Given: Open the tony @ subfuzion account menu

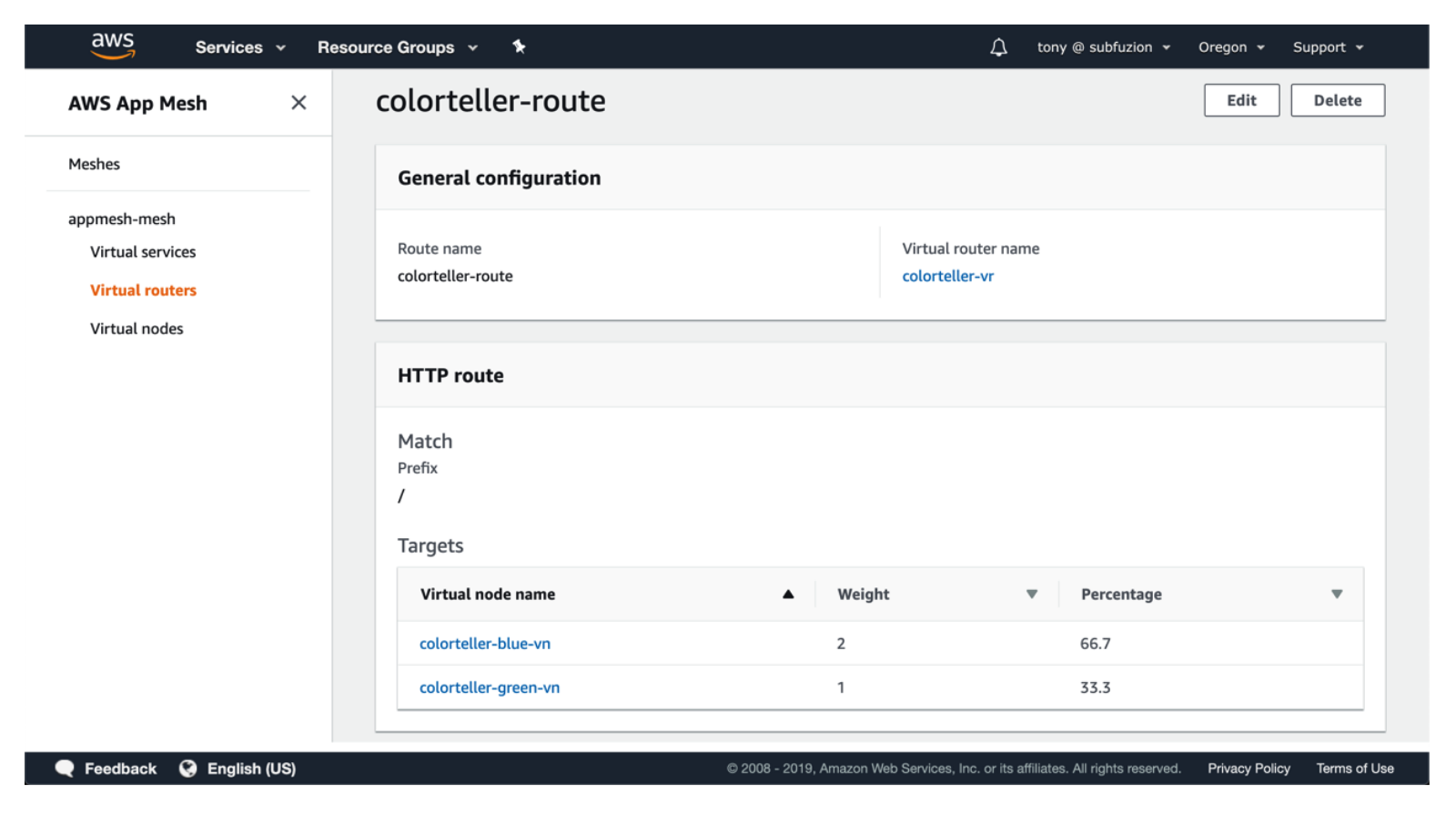Looking at the screenshot, I should 1104,47.
